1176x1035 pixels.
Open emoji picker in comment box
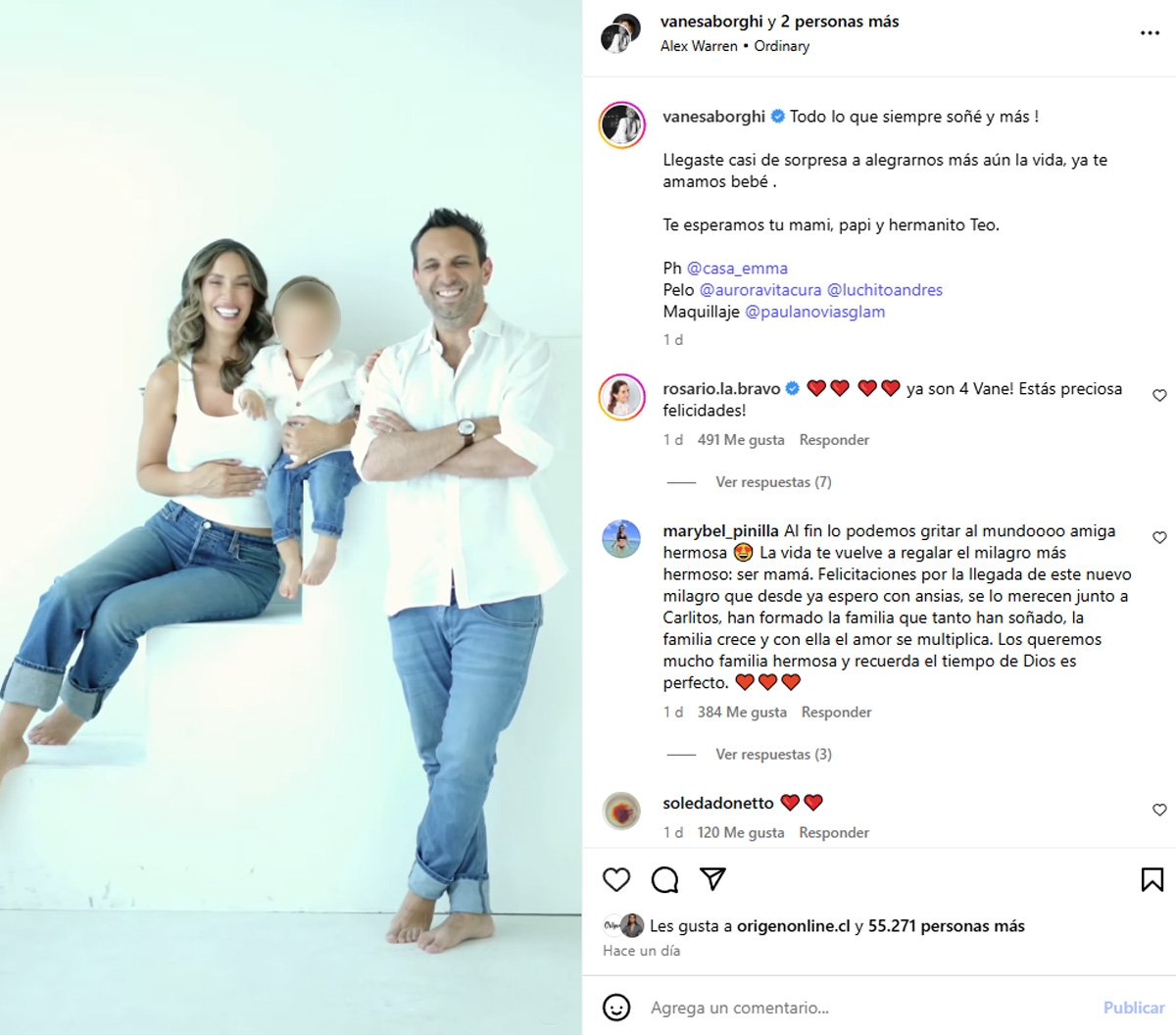(x=616, y=1008)
